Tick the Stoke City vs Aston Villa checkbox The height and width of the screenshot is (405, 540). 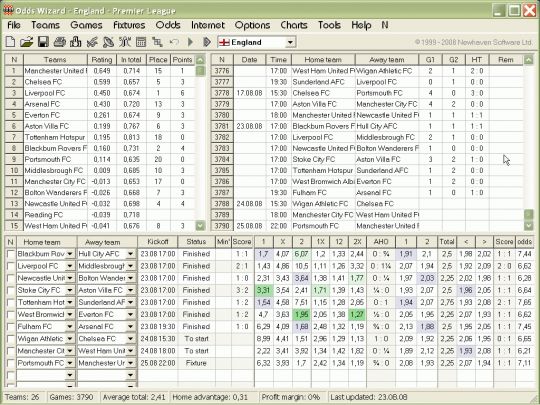(11, 290)
